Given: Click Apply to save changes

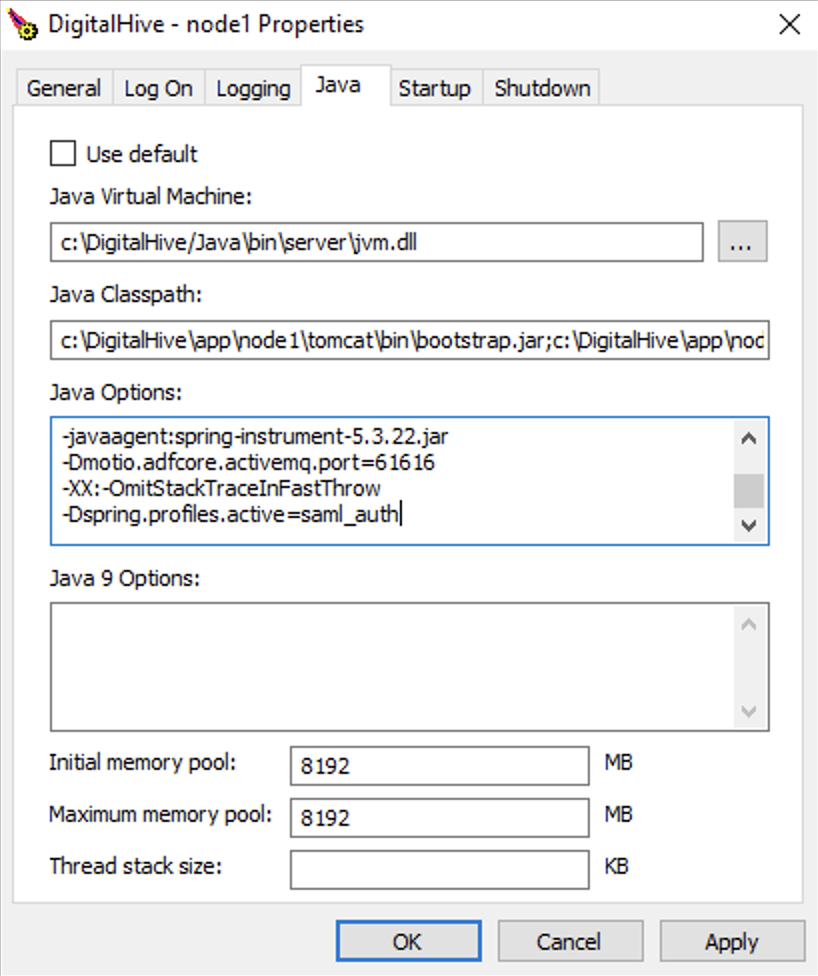Looking at the screenshot, I should (x=731, y=942).
